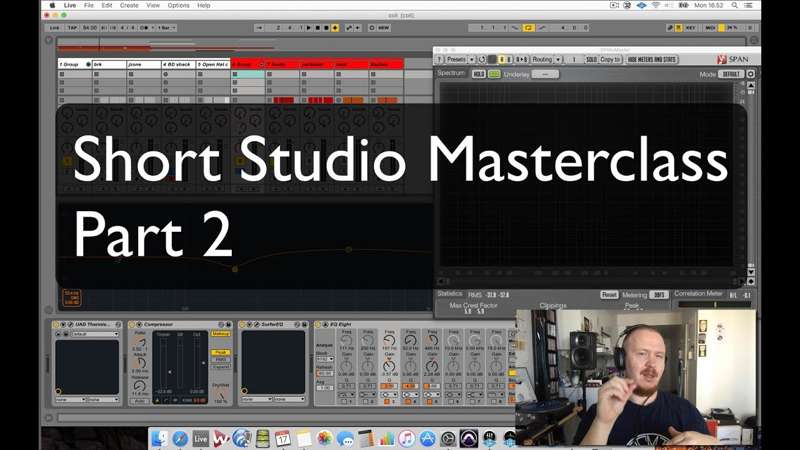Toggle the metronome in Live's control bar
This screenshot has height=450, width=800.
pyautogui.click(x=144, y=28)
